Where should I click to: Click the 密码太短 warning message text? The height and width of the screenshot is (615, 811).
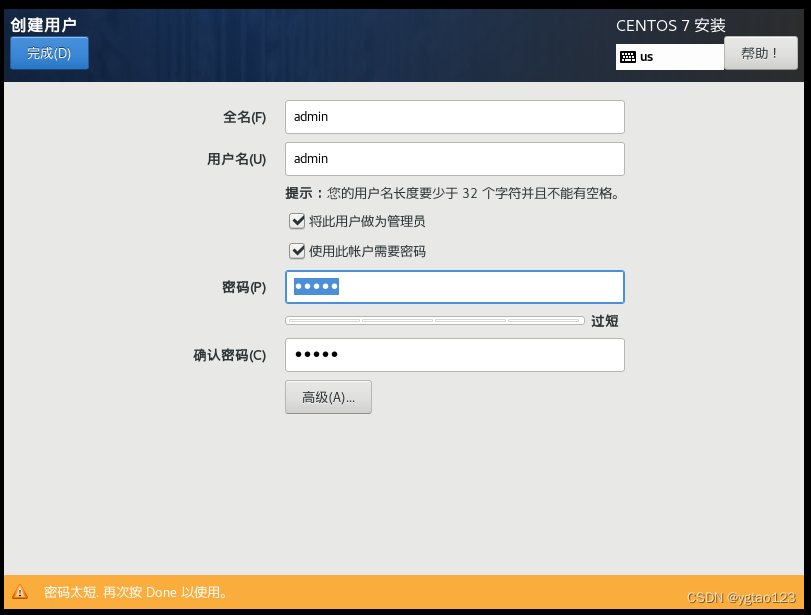coord(136,592)
